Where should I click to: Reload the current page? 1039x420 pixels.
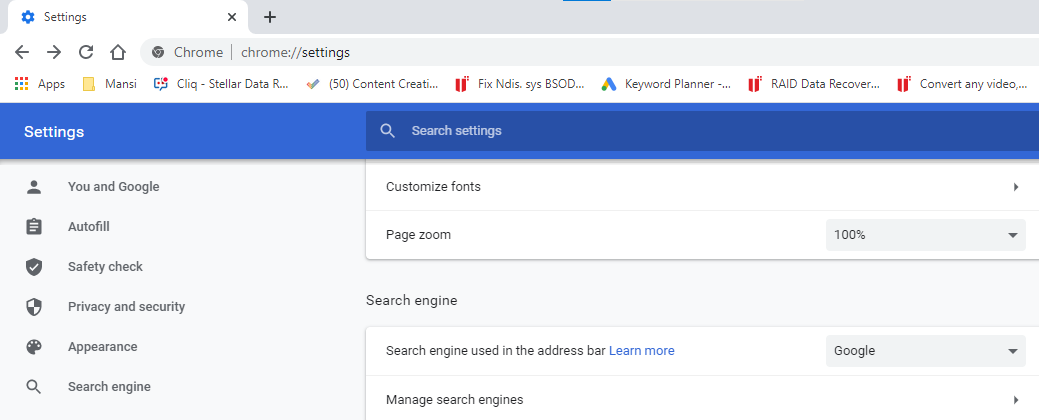click(86, 52)
